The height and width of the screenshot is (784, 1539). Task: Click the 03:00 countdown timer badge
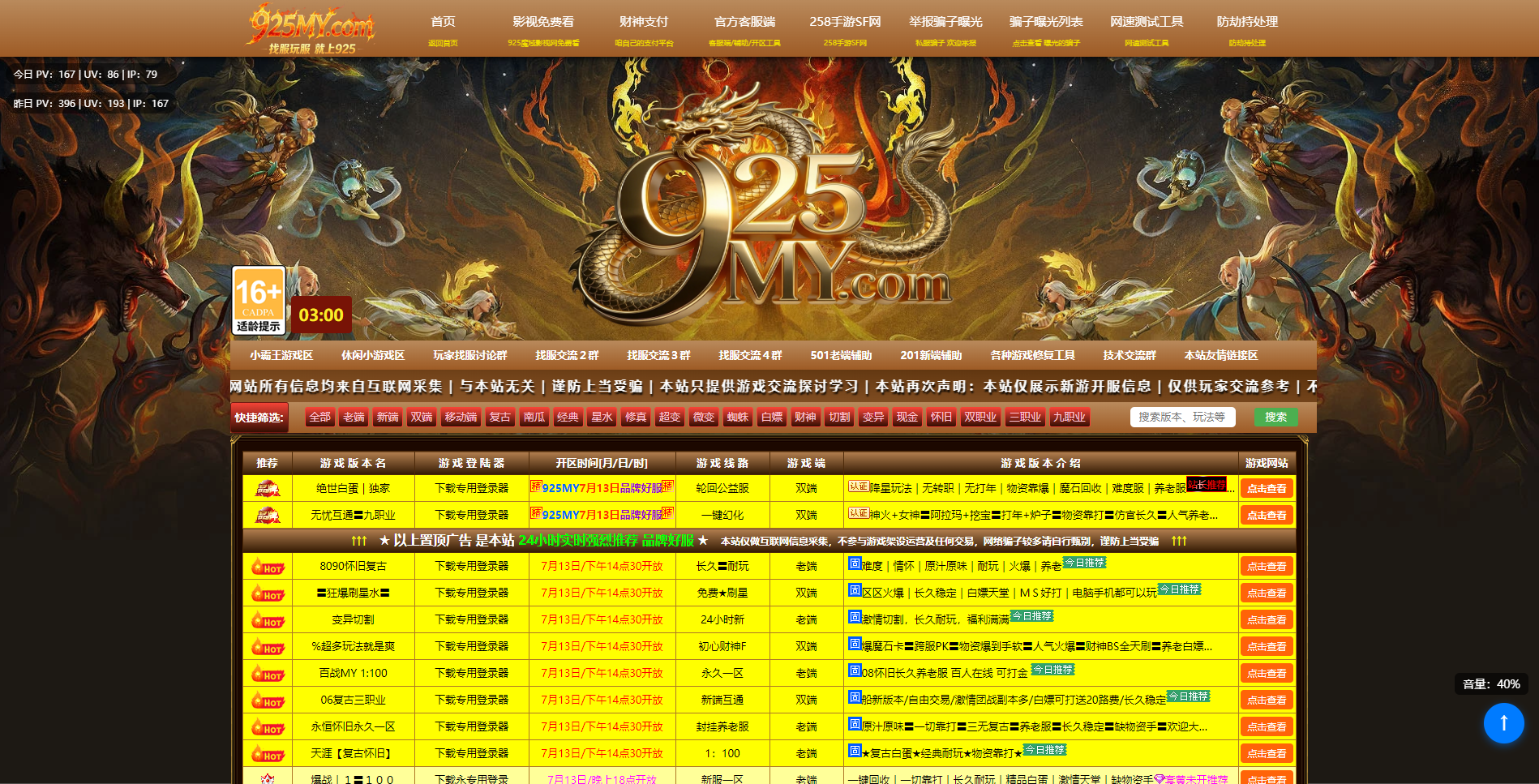[x=321, y=315]
